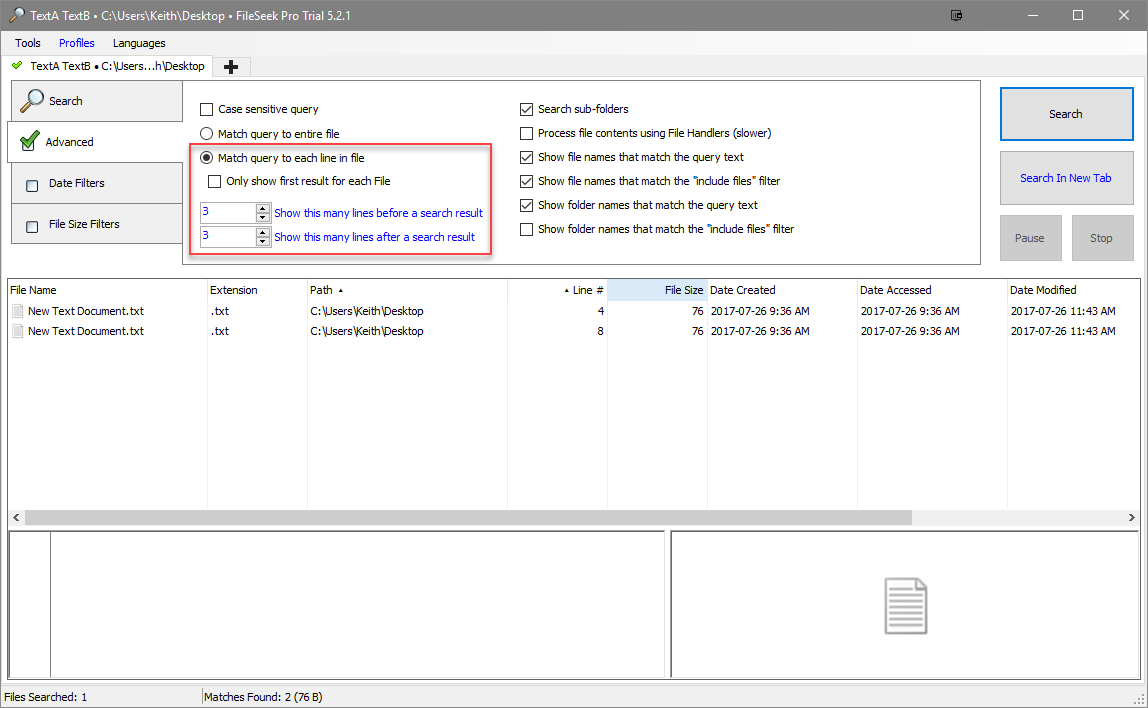Screen dimensions: 1148x708
Task: Click the horizontal scrollbar under results list
Action: click(x=468, y=518)
